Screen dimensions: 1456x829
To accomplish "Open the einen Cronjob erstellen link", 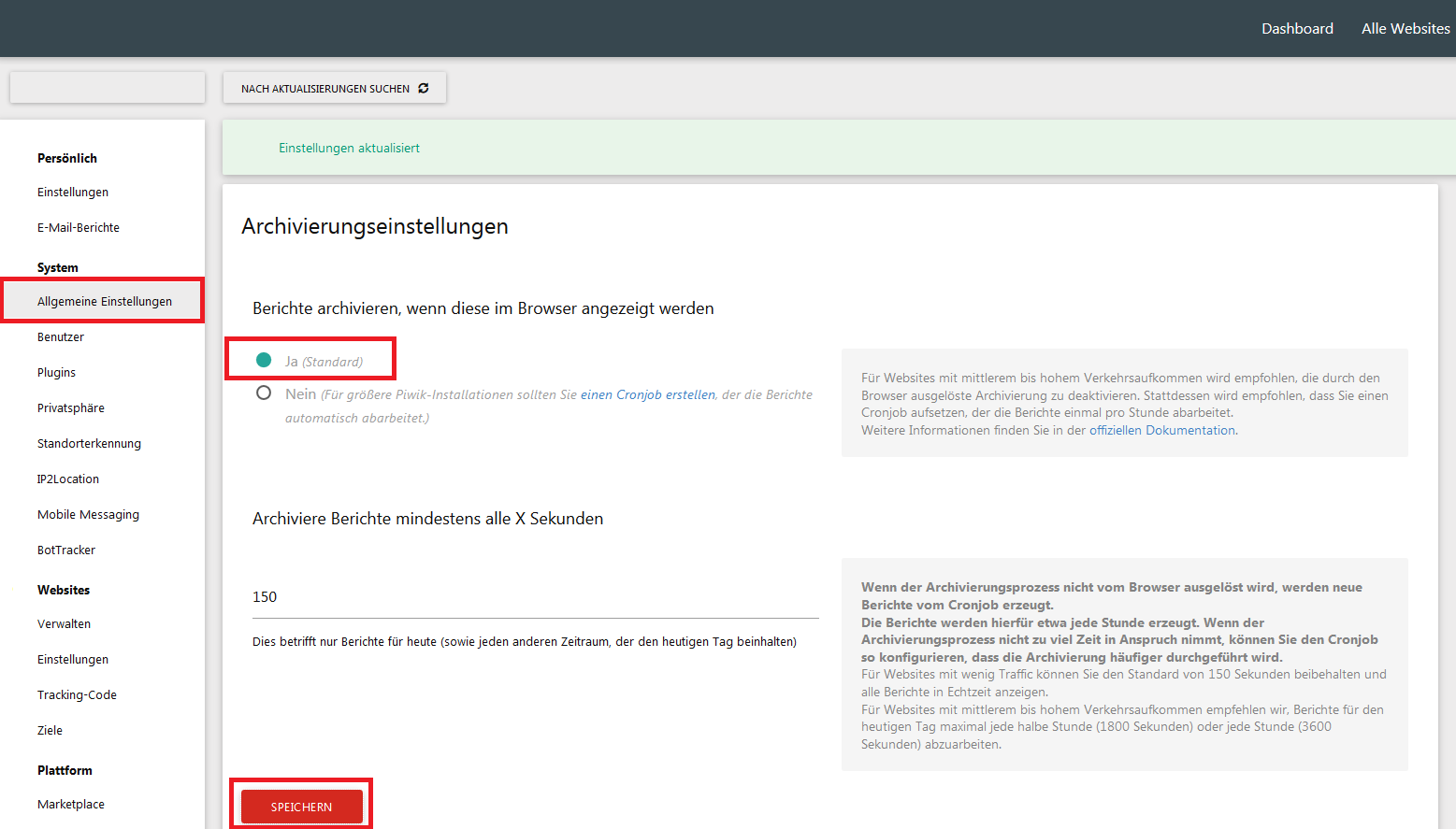I will (x=648, y=394).
